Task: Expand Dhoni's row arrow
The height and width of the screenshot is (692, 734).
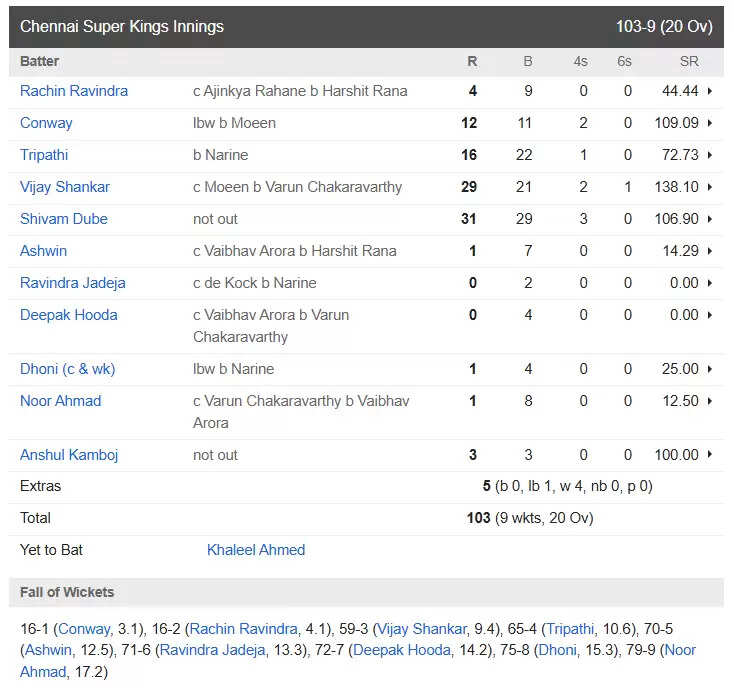Action: 710,369
